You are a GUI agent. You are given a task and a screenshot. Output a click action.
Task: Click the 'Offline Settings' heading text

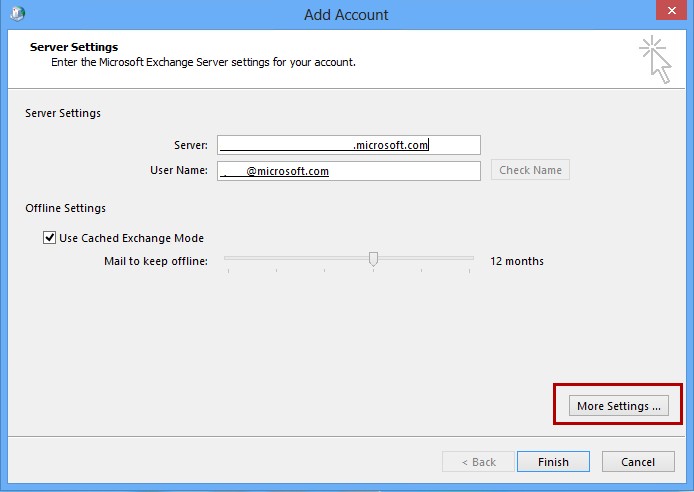[66, 208]
